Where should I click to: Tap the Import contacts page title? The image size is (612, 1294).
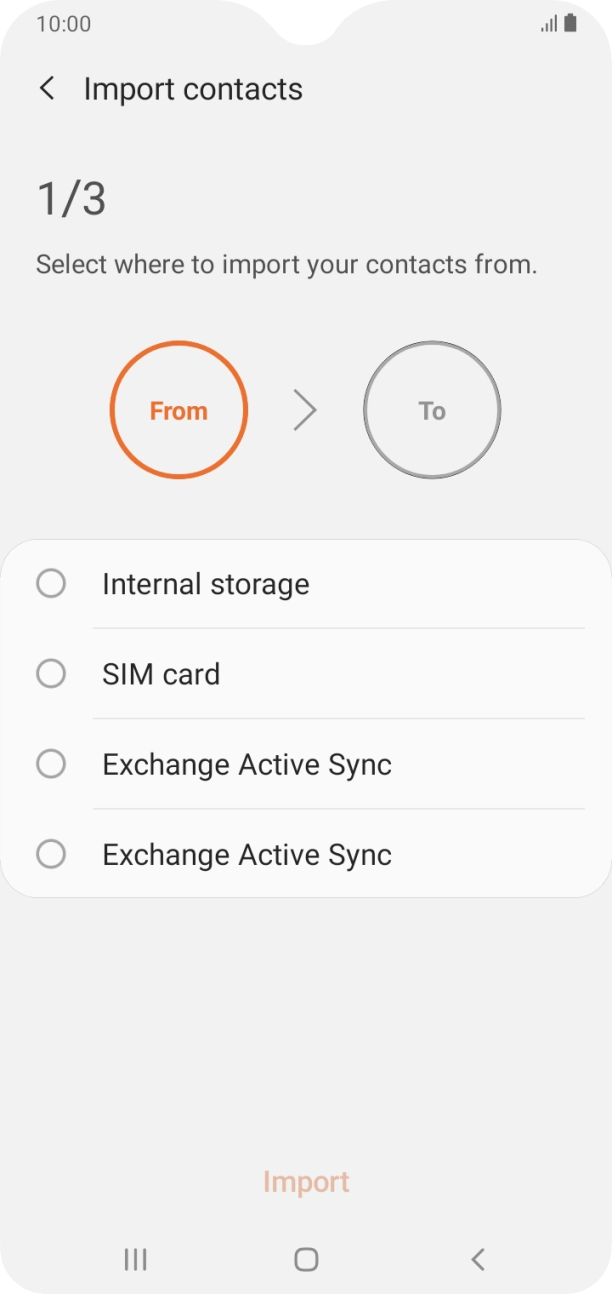[193, 89]
